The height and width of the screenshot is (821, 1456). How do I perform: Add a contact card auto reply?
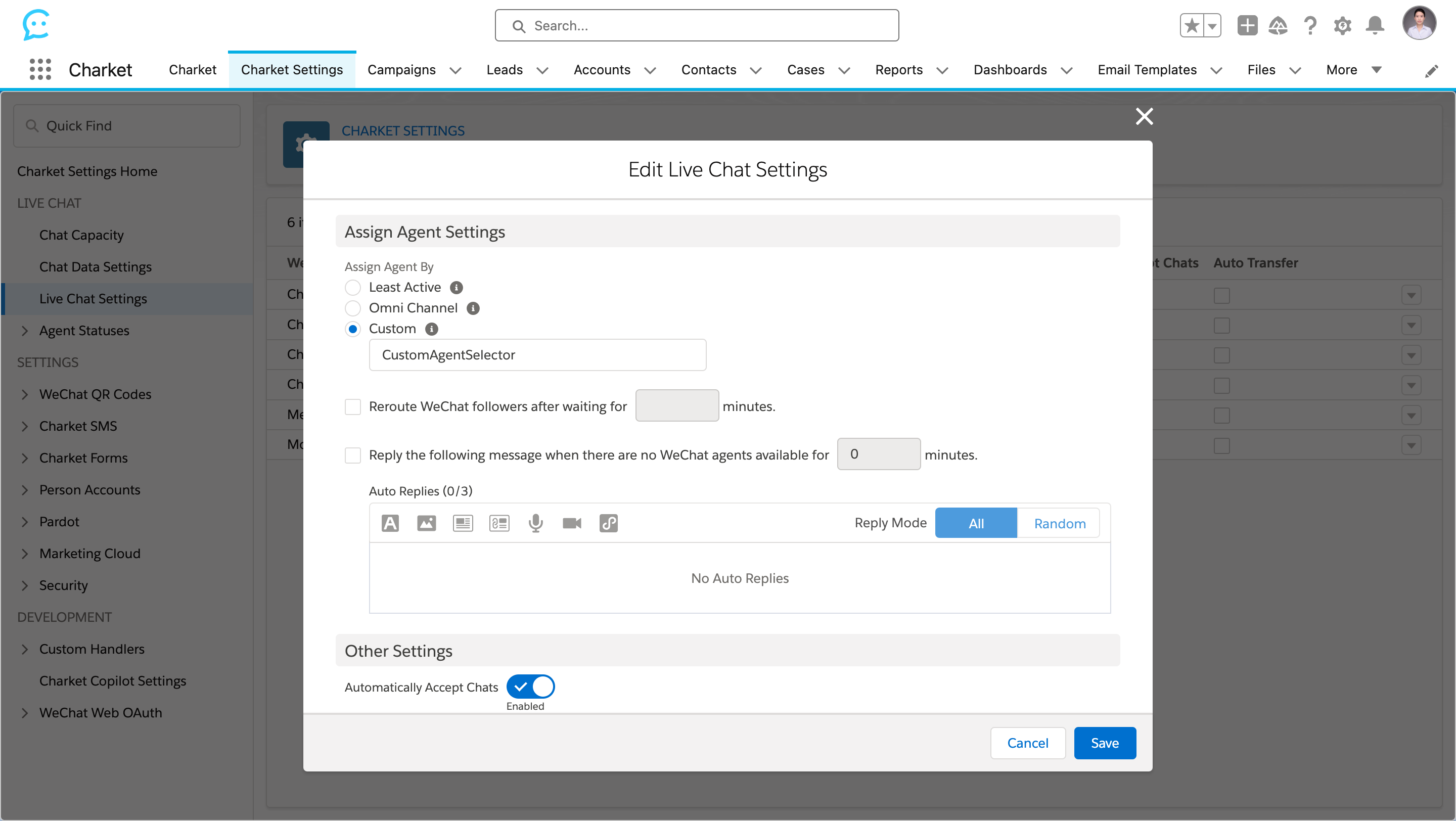click(499, 523)
